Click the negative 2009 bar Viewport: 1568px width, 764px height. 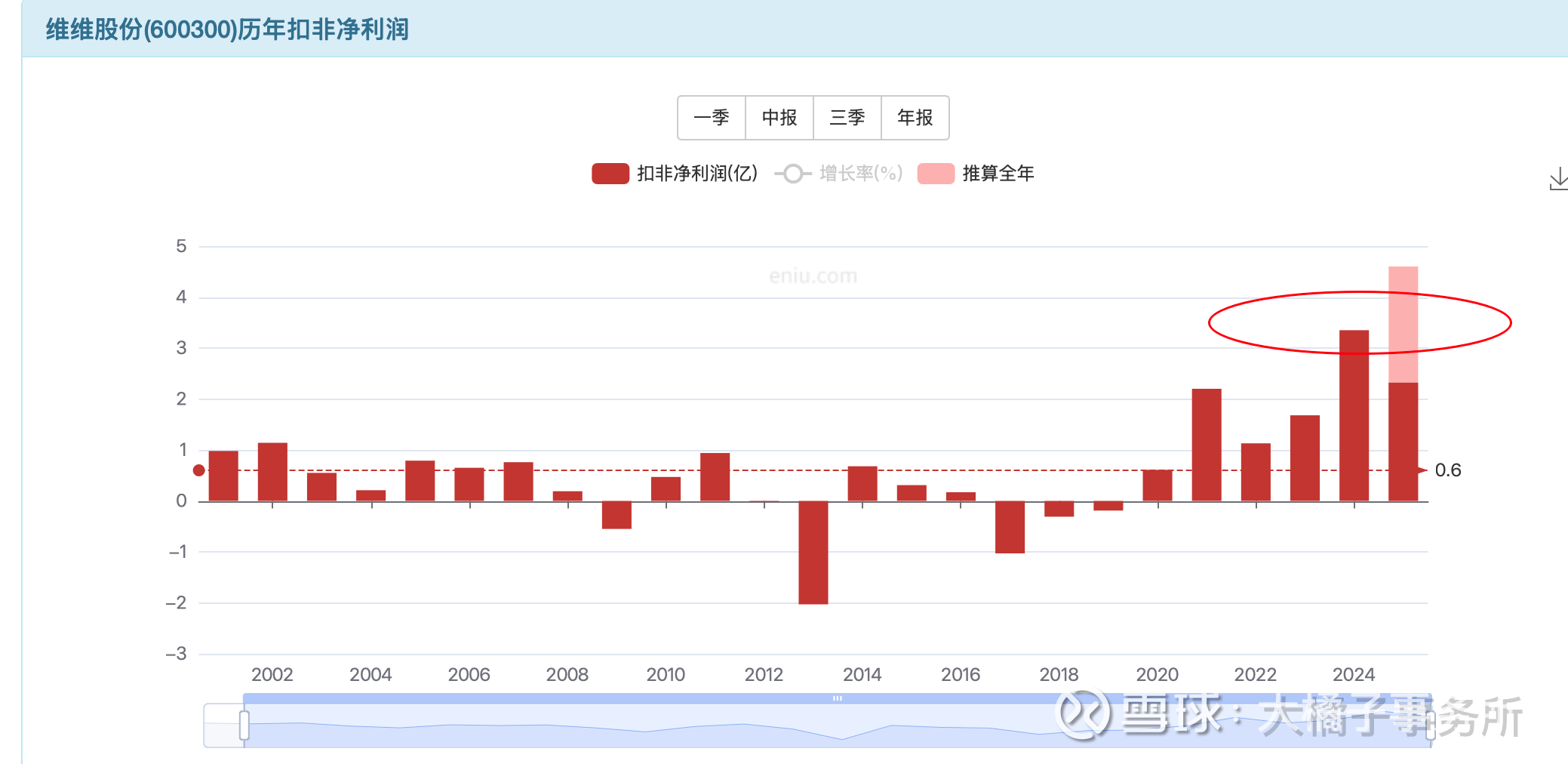tap(616, 515)
